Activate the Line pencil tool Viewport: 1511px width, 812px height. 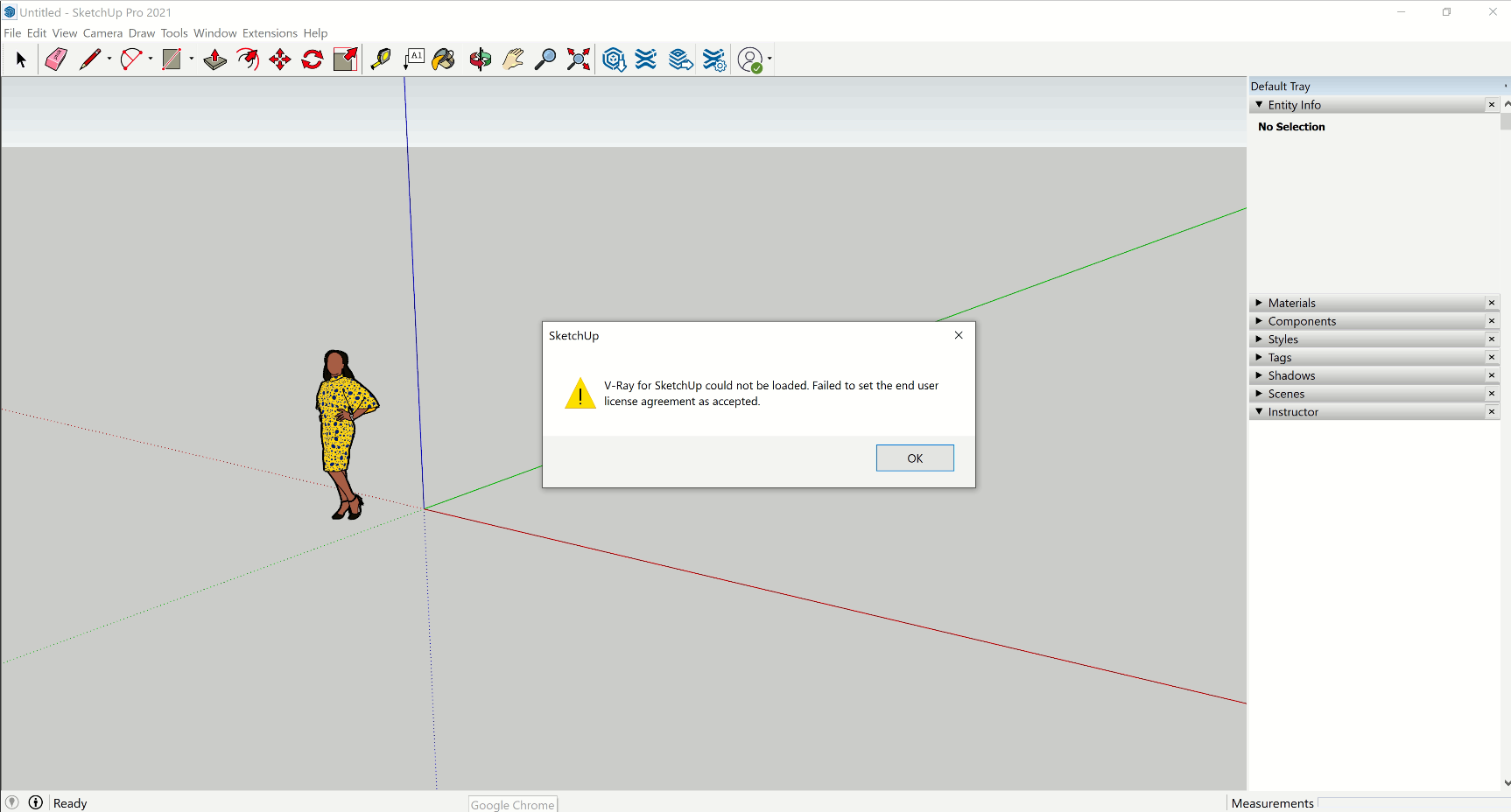90,59
